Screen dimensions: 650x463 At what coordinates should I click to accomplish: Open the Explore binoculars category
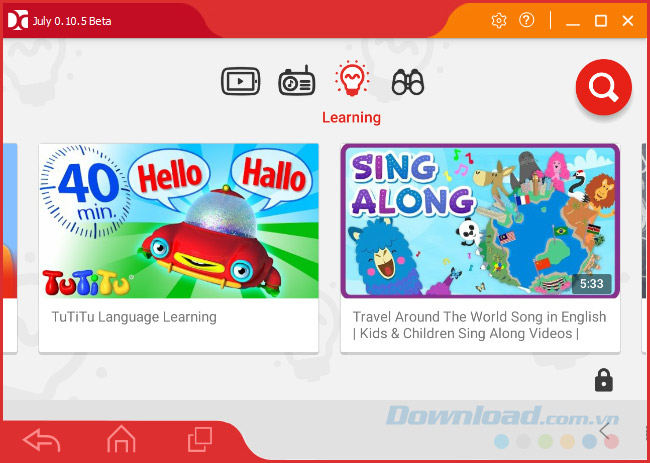408,82
